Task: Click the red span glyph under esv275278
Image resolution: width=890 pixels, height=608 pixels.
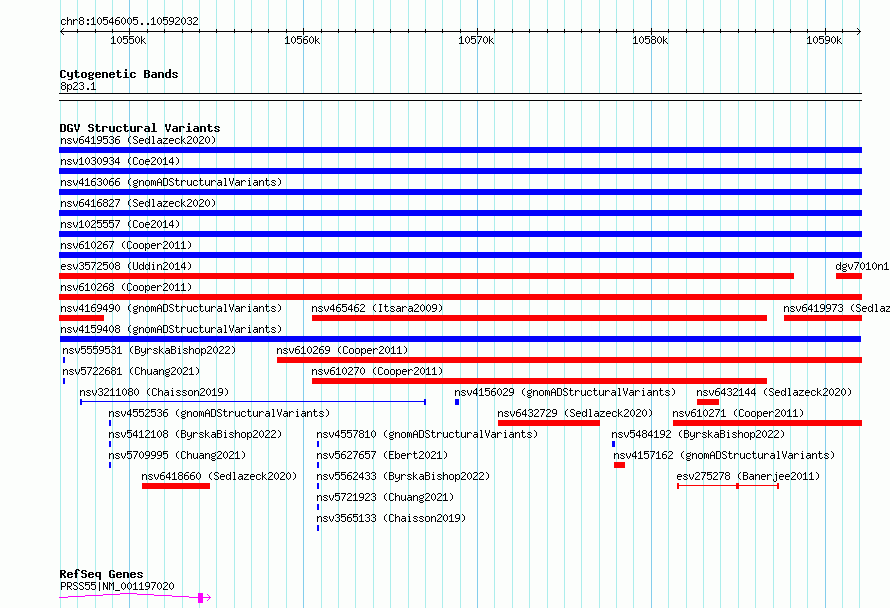Action: (x=728, y=486)
